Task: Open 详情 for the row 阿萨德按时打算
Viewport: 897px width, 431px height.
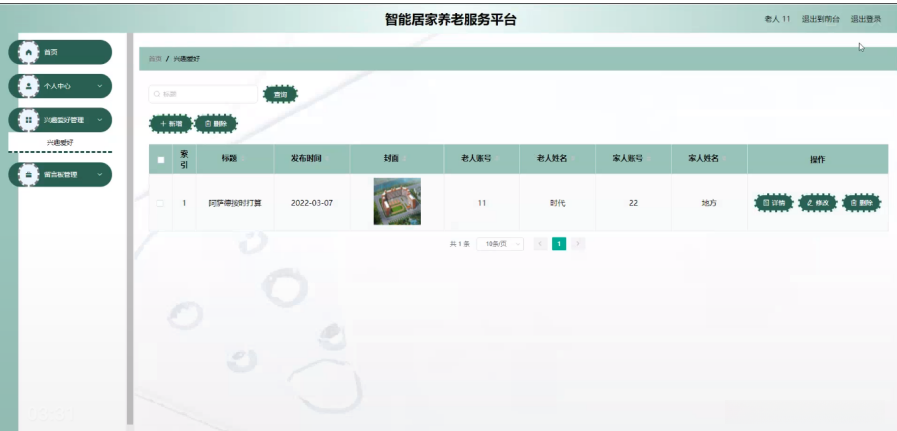Action: 773,203
